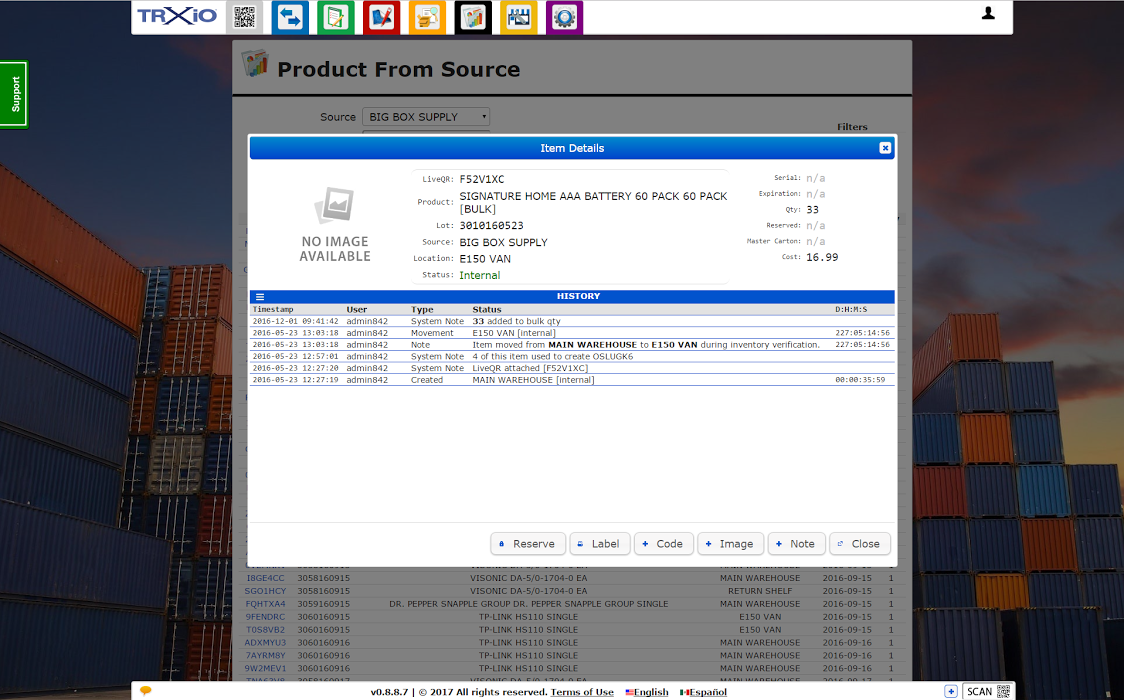Expand the Filters section
The width and height of the screenshot is (1124, 700).
click(x=852, y=127)
